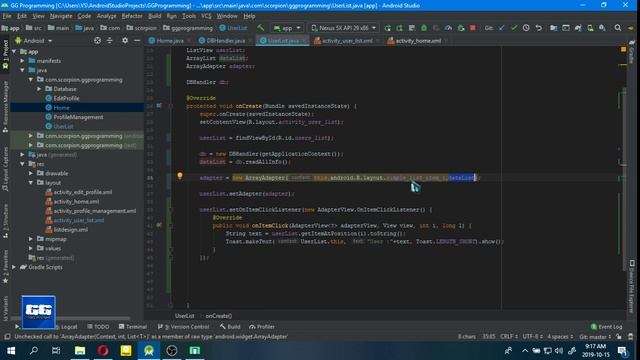640x360 pixels.
Task: Click the Project Structure folder icon
Action: (553, 28)
